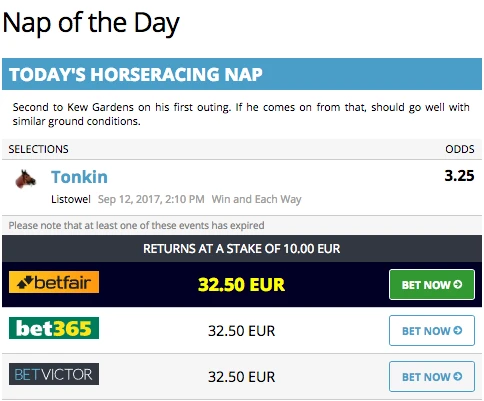Select the 3.25 odds value for Tonkin

[459, 176]
